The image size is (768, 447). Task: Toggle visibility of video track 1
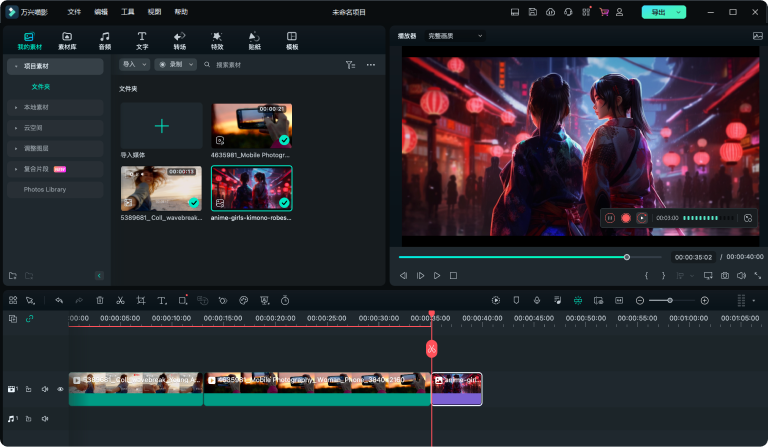[x=60, y=389]
